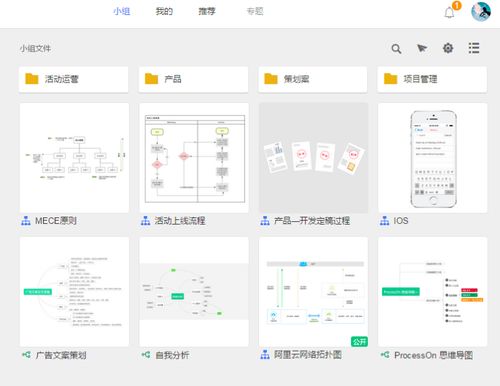Screen dimensions: 500x386
Task: Click the IOS file name
Action: (x=401, y=221)
